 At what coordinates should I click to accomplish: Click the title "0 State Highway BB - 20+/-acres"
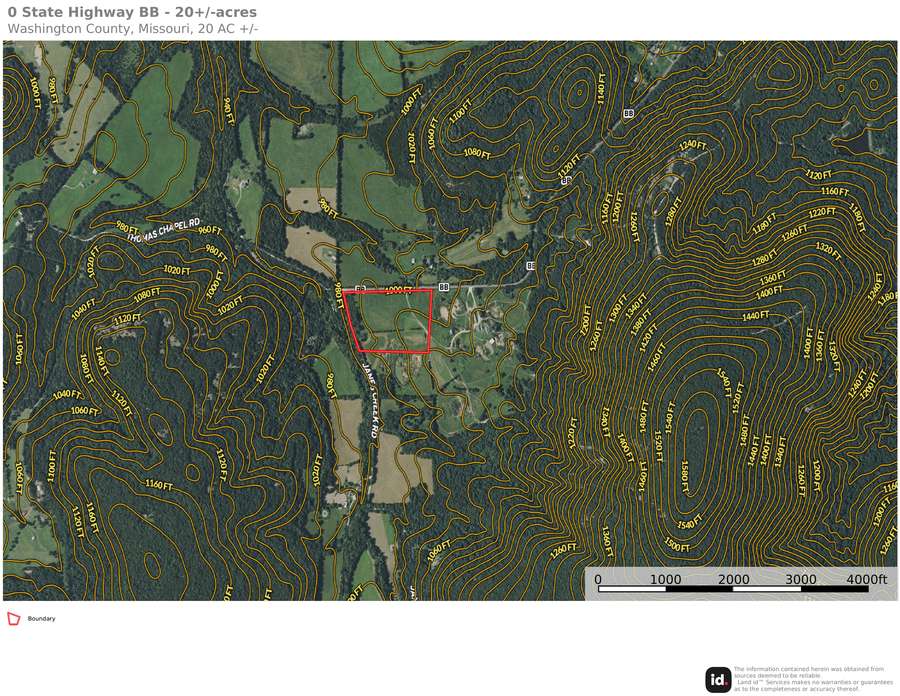[132, 12]
